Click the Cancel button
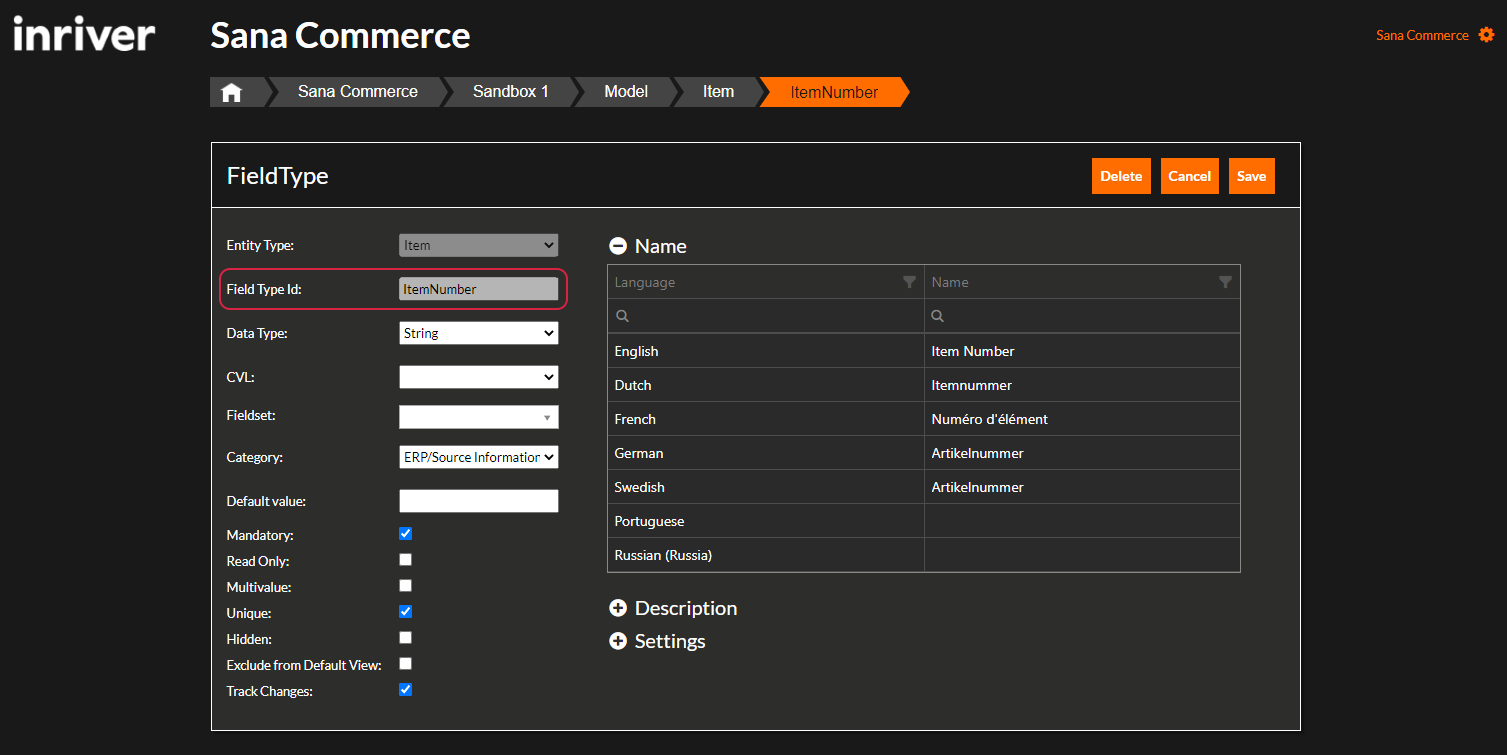The width and height of the screenshot is (1507, 755). tap(1190, 176)
